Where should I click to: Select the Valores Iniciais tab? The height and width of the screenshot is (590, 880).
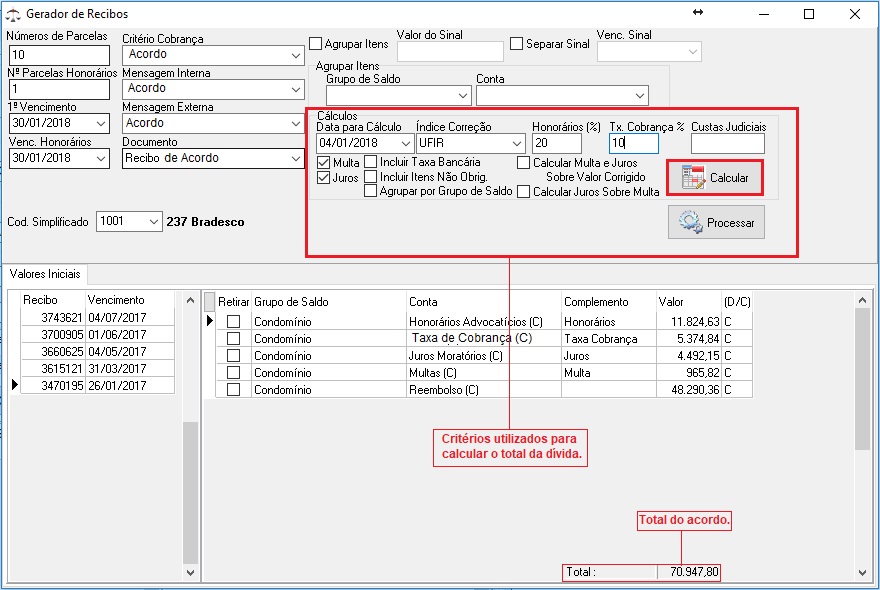click(45, 273)
